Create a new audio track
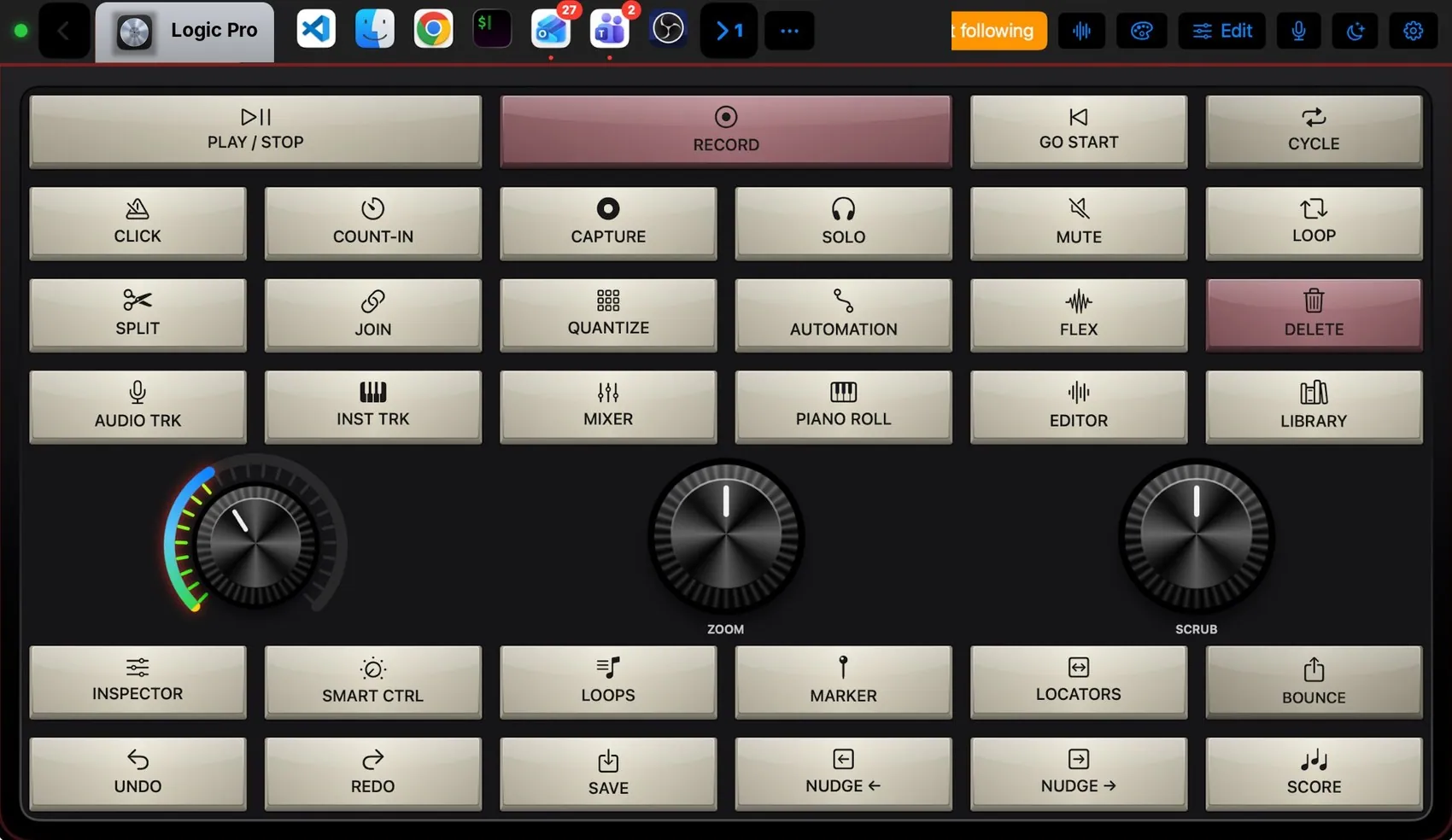The image size is (1452, 840). [138, 406]
